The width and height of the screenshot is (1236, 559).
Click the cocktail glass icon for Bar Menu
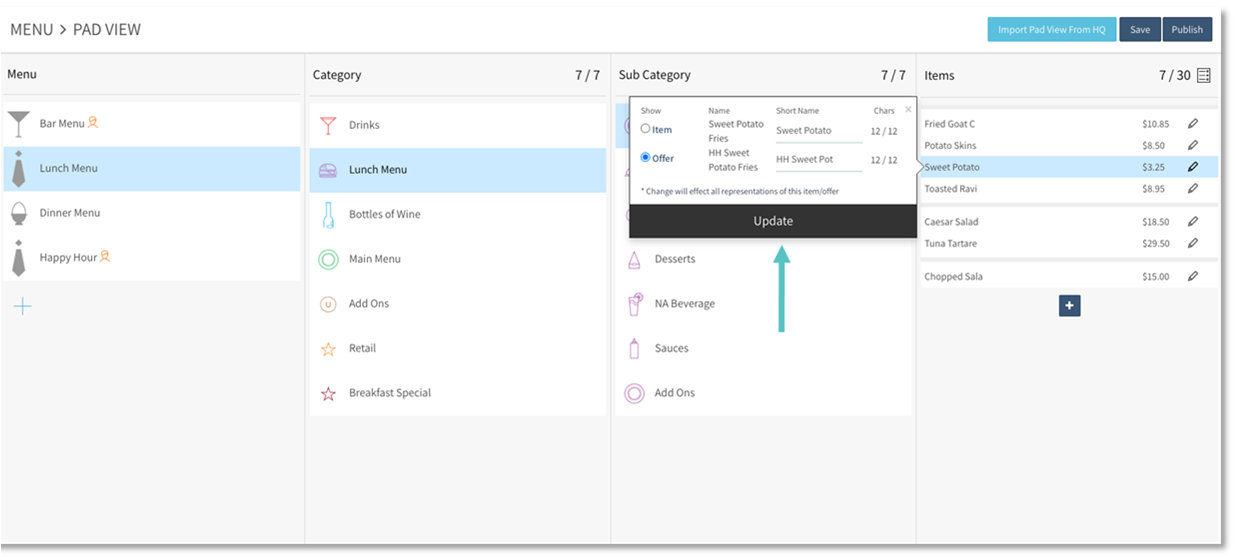19,124
